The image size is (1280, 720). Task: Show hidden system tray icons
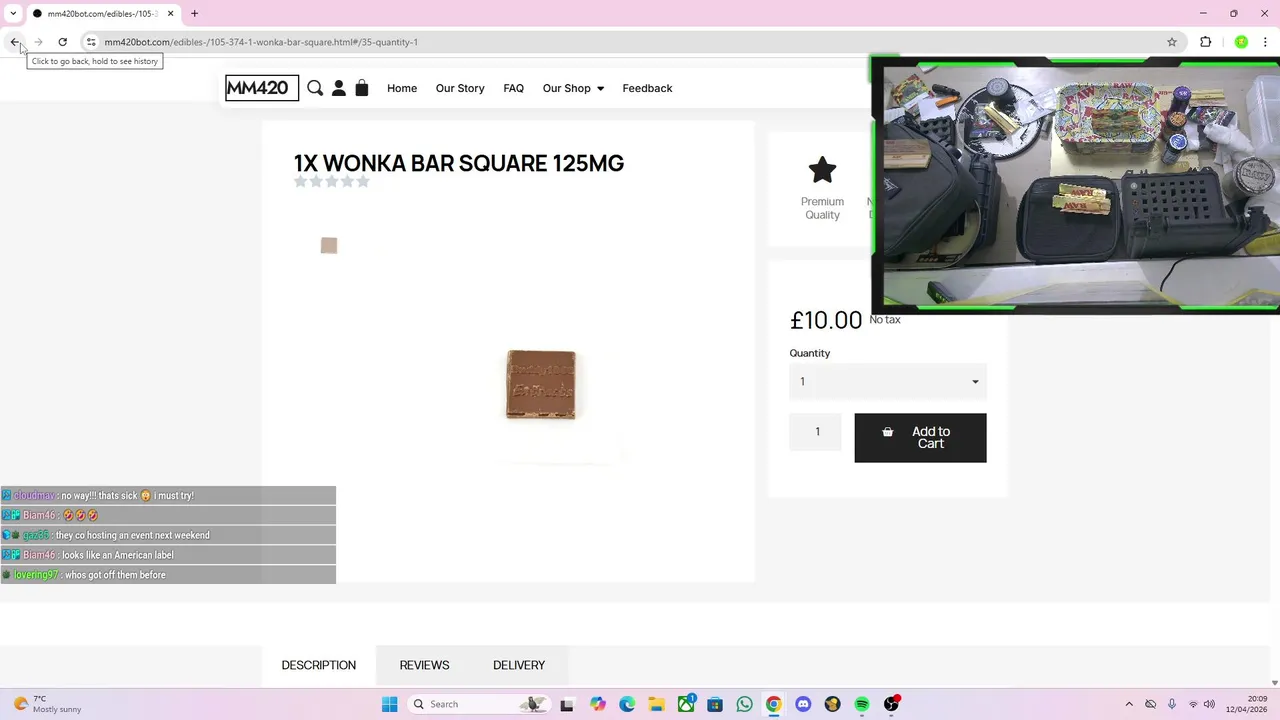(x=1129, y=704)
